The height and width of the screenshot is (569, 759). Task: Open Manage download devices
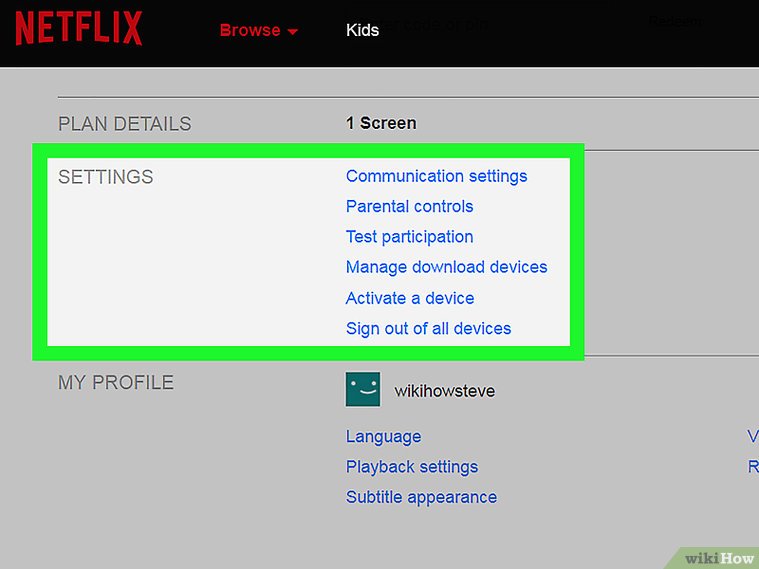coord(446,267)
